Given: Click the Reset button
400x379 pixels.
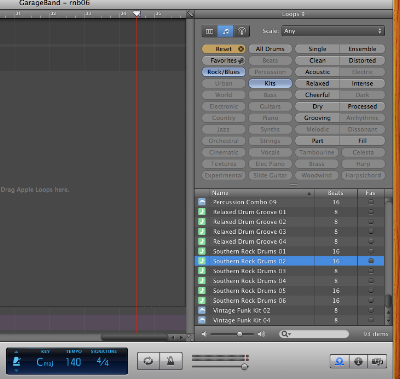Looking at the screenshot, I should [x=223, y=49].
